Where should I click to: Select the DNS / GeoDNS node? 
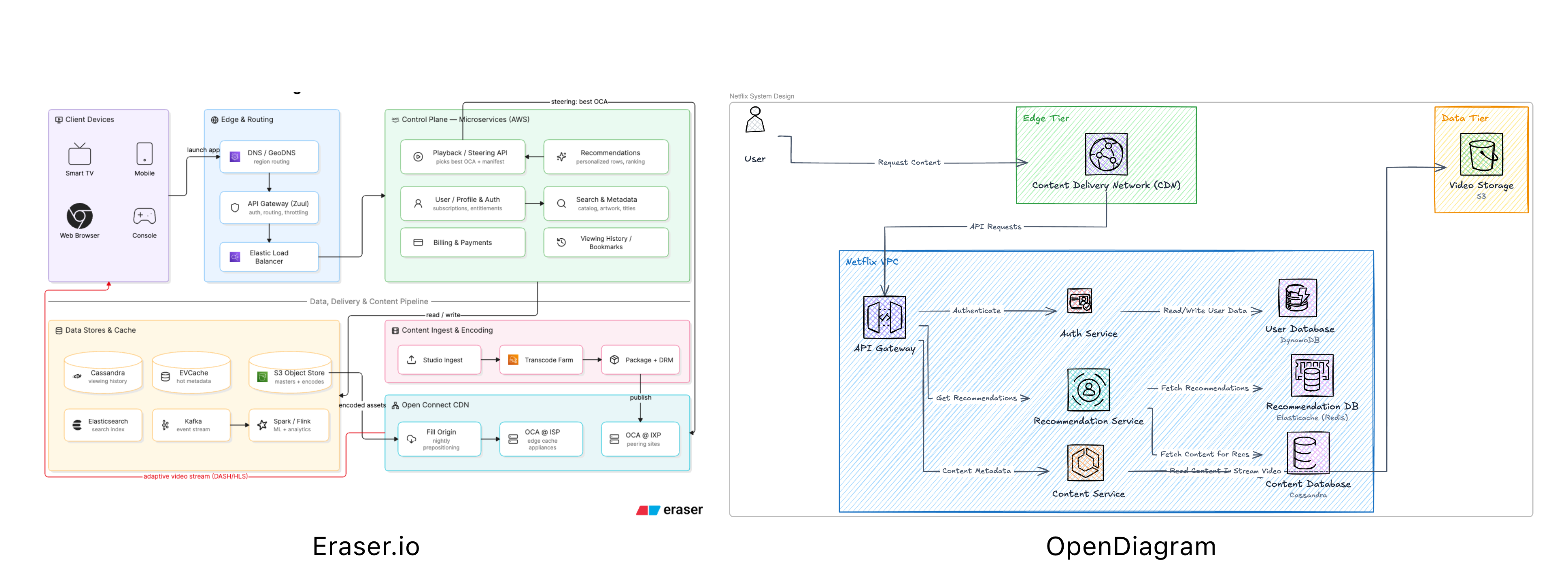[269, 157]
